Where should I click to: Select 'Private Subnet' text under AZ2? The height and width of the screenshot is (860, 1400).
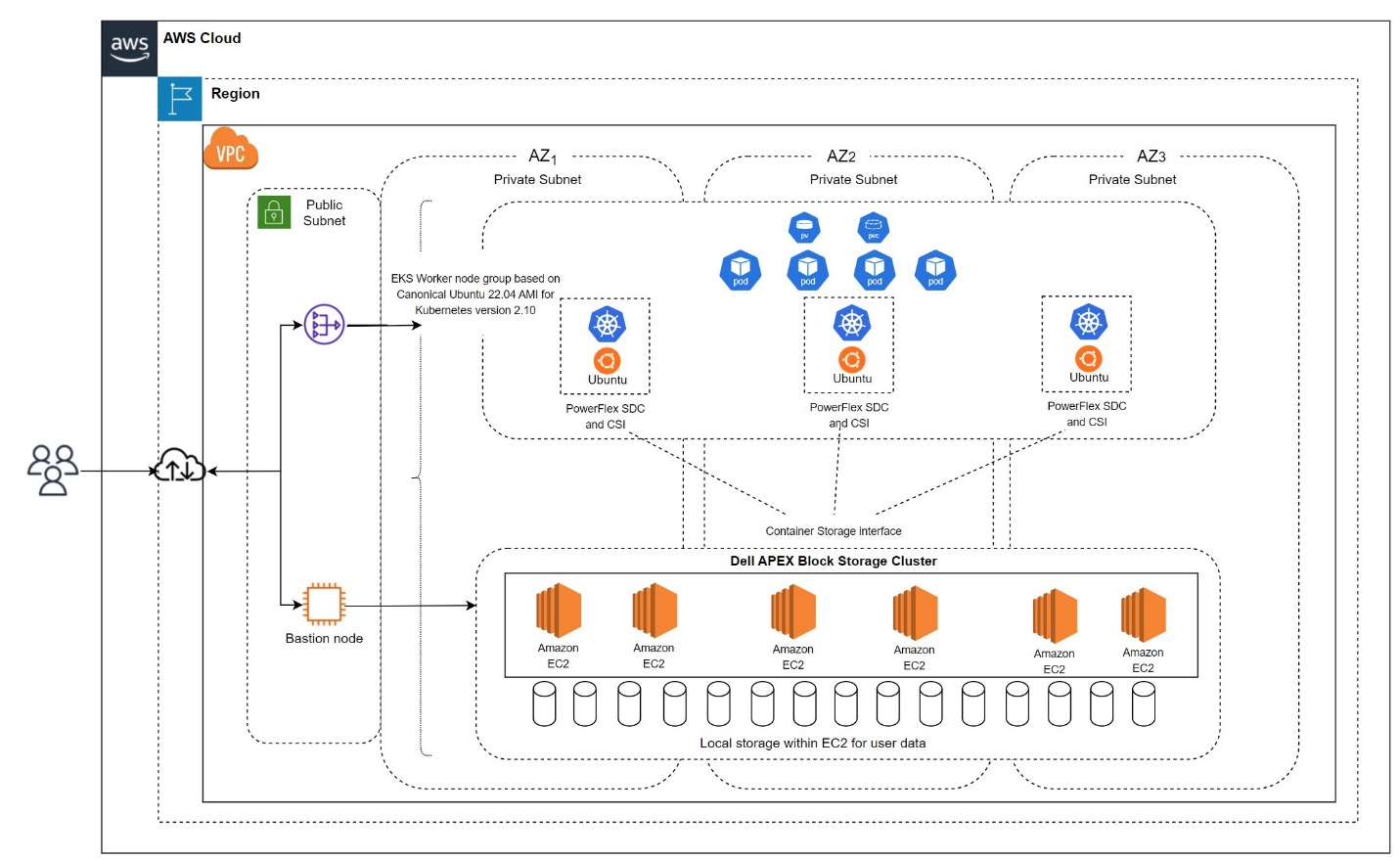[x=853, y=179]
